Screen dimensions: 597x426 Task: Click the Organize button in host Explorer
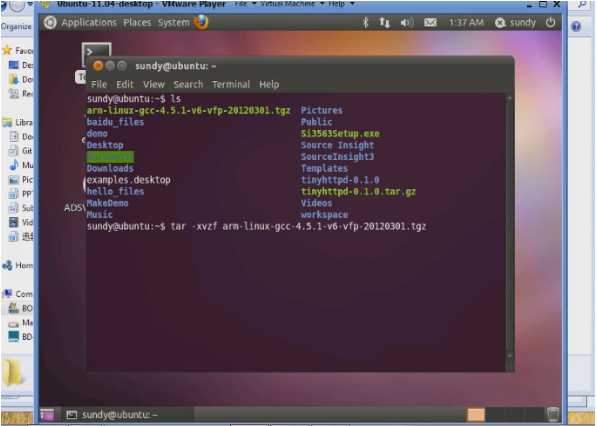(x=16, y=26)
